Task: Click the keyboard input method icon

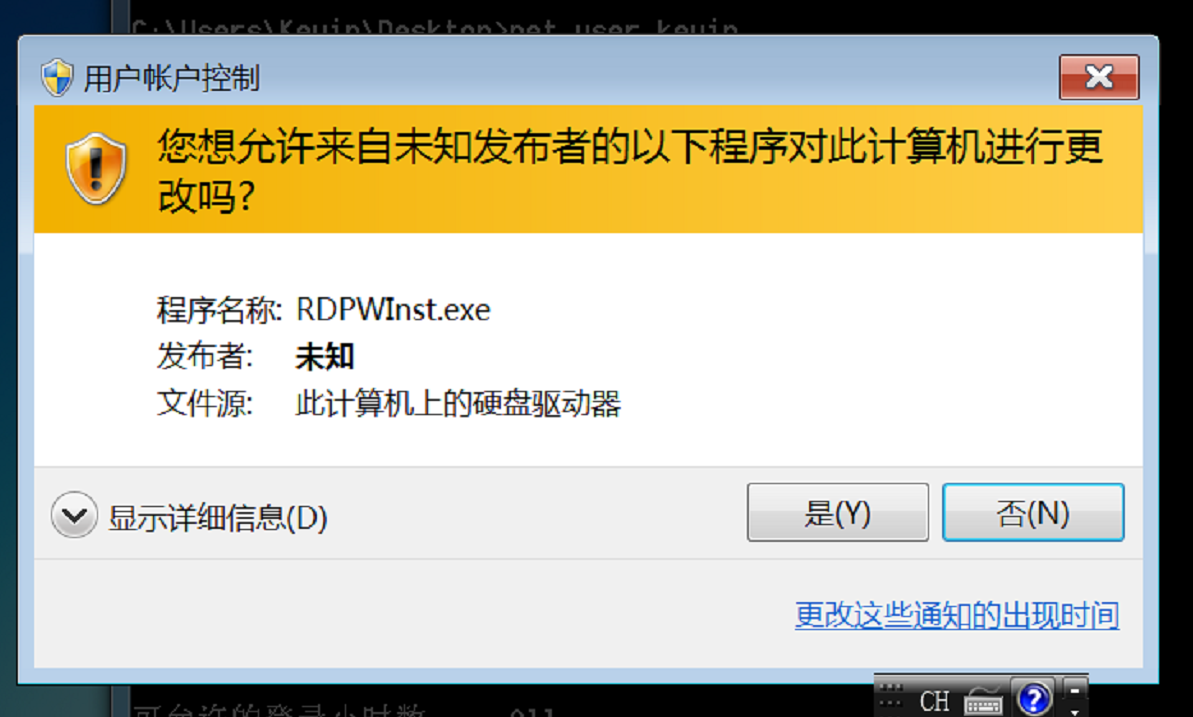Action: coord(983,700)
